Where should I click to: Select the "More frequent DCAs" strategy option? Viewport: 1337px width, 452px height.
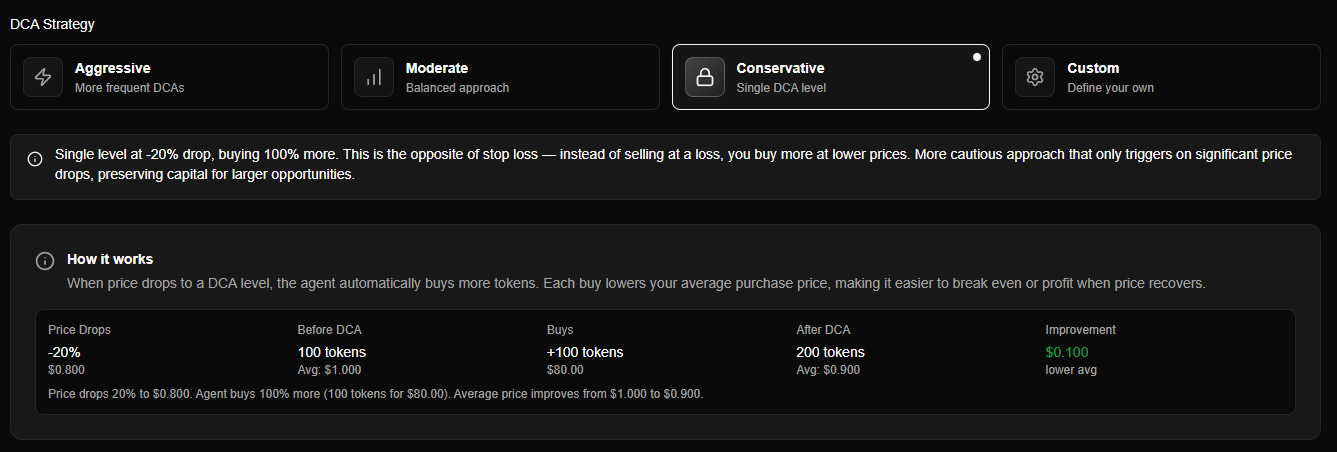tap(129, 87)
